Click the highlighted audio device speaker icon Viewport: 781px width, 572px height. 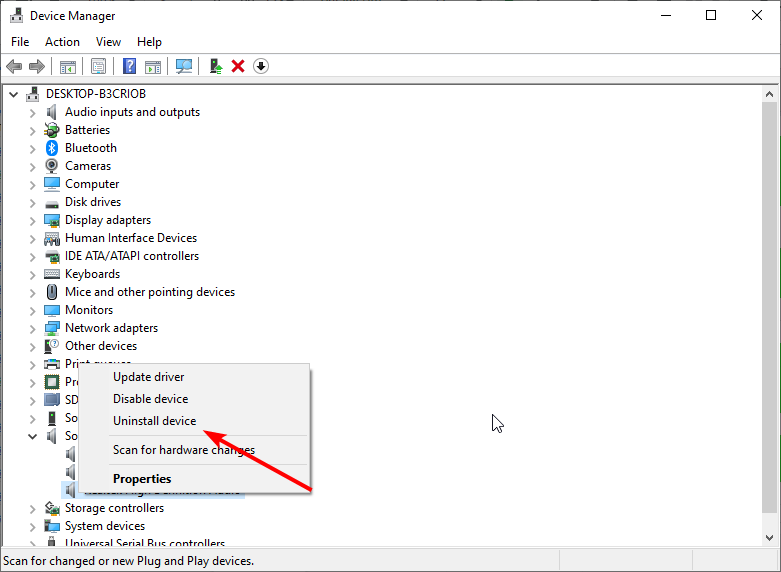(70, 490)
